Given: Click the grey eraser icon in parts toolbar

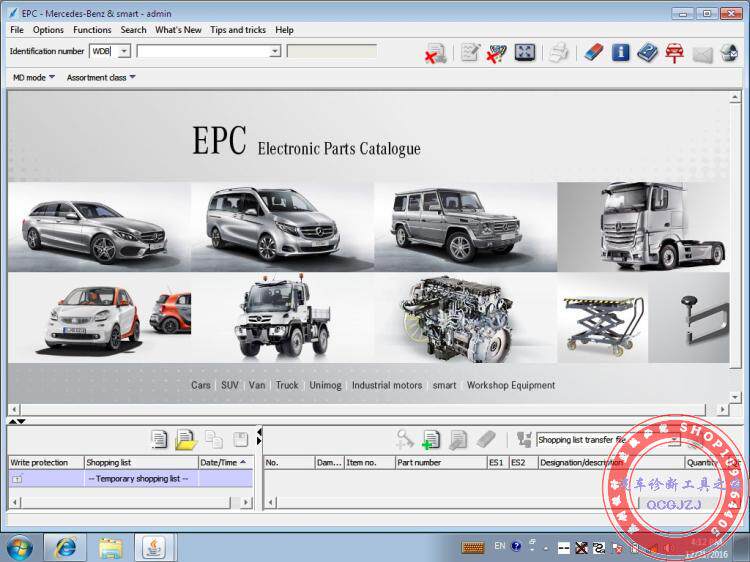Looking at the screenshot, I should [x=486, y=439].
